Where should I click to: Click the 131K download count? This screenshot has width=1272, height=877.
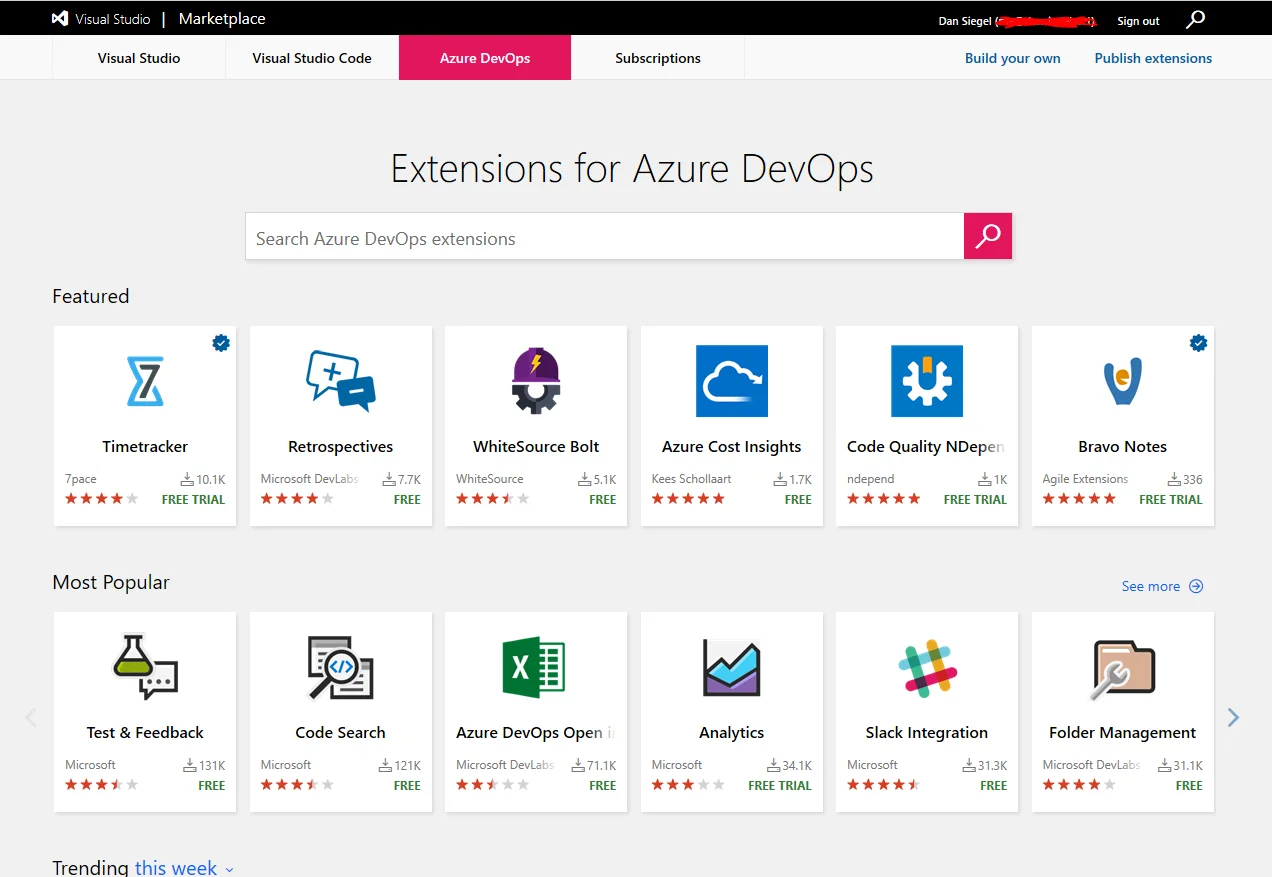[x=212, y=765]
